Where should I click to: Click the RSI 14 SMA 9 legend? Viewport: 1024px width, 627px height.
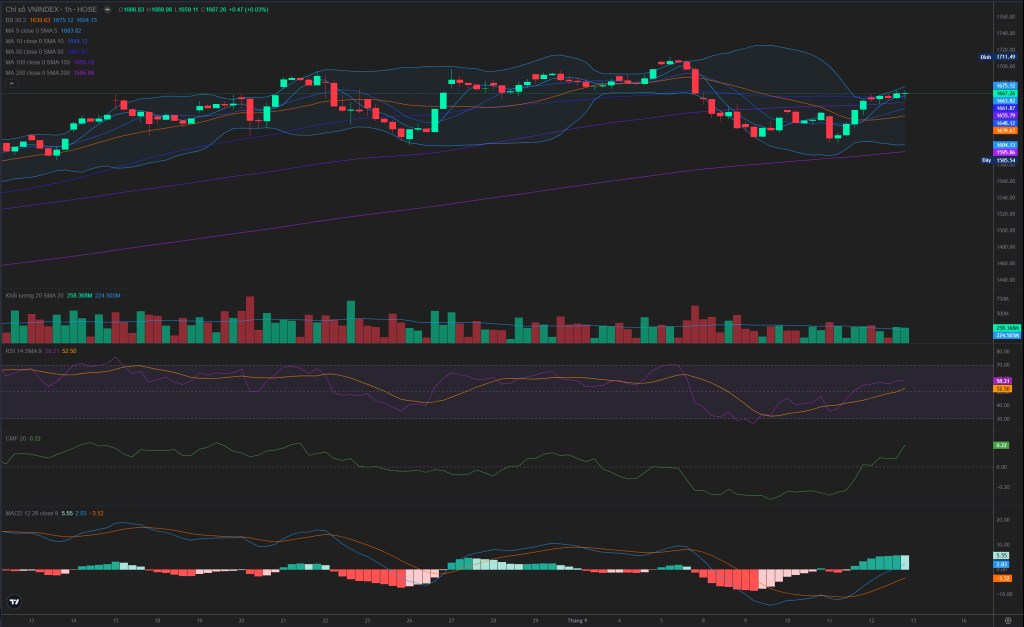tap(40, 351)
